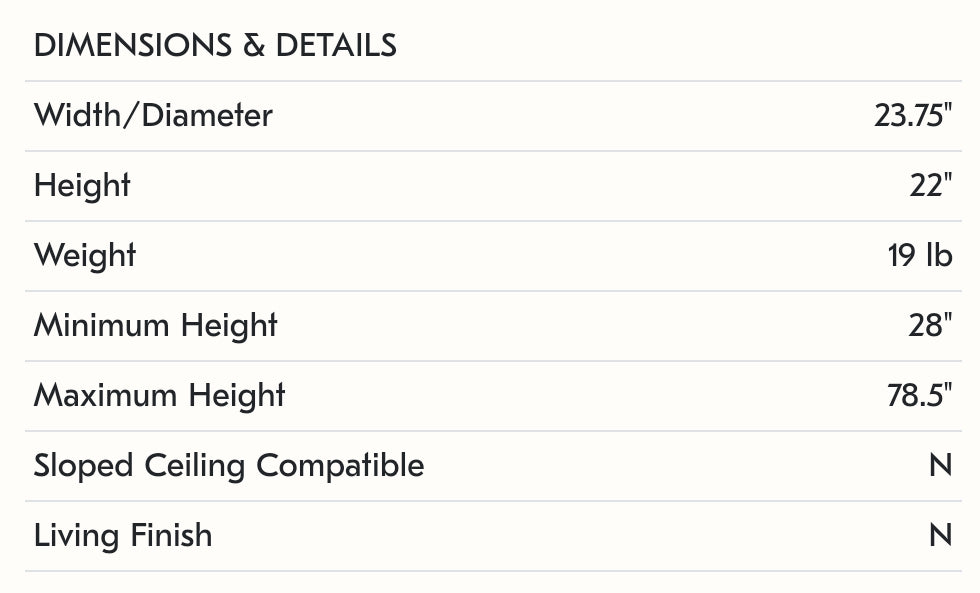
Task: Click the DIMENSIONS & DETAILS heading
Action: point(215,46)
